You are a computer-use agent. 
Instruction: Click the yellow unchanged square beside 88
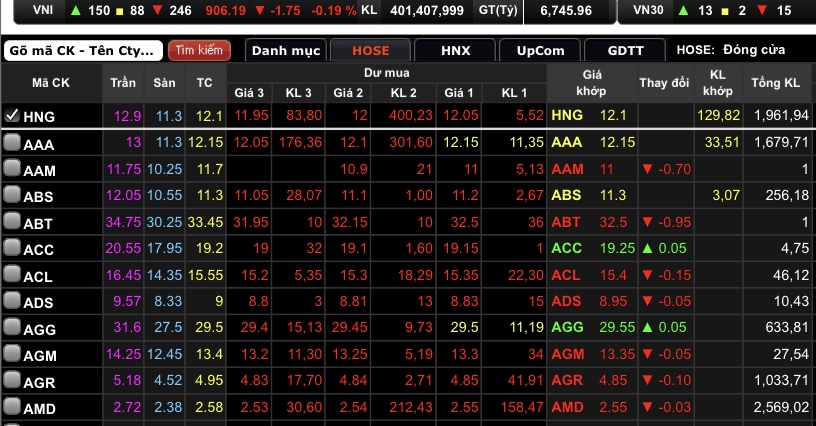[120, 11]
